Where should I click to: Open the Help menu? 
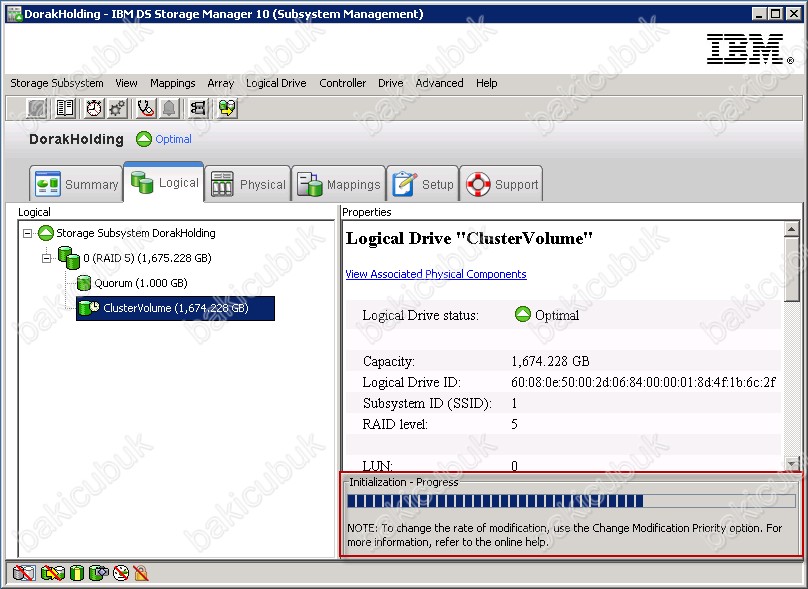tap(486, 83)
